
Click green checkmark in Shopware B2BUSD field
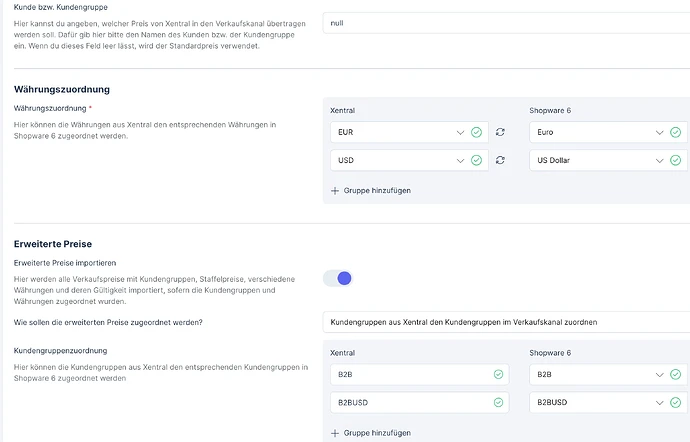[x=675, y=402]
